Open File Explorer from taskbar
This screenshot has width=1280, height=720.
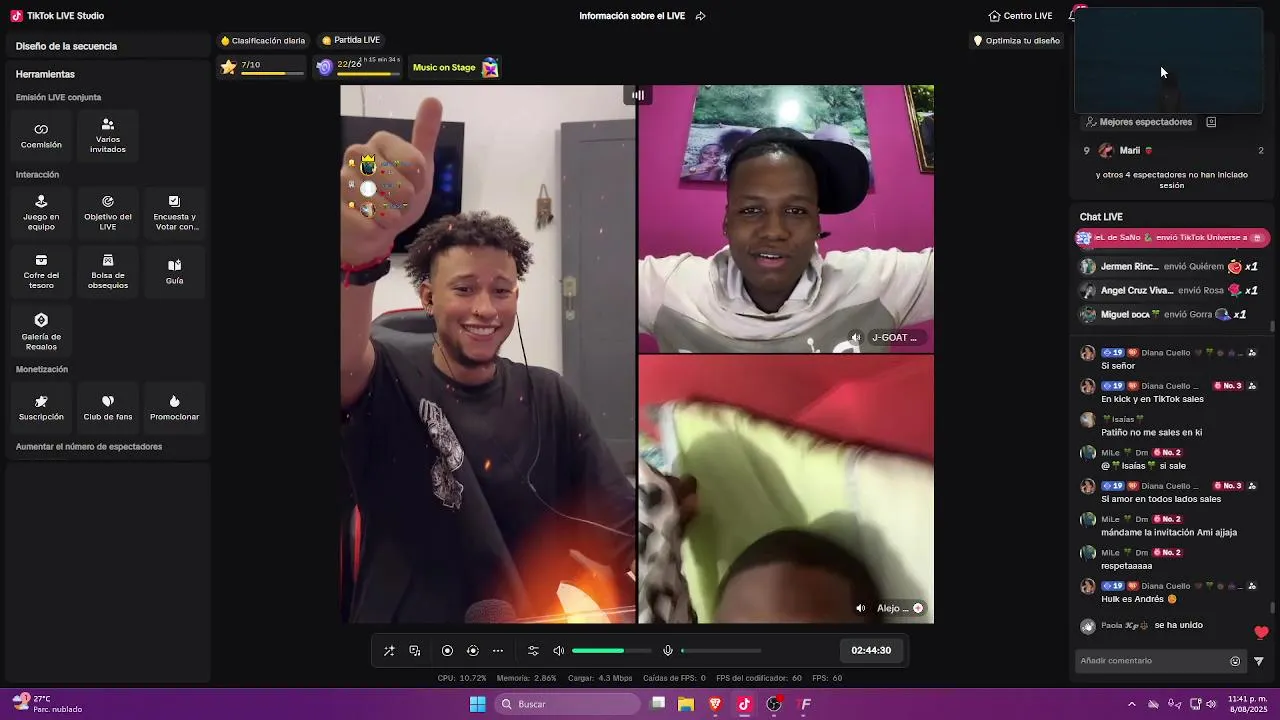[x=686, y=704]
